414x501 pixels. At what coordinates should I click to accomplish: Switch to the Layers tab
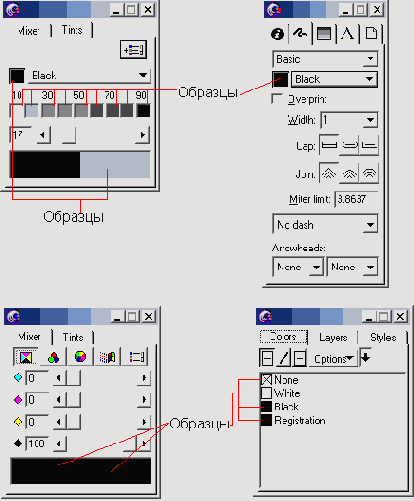[333, 337]
